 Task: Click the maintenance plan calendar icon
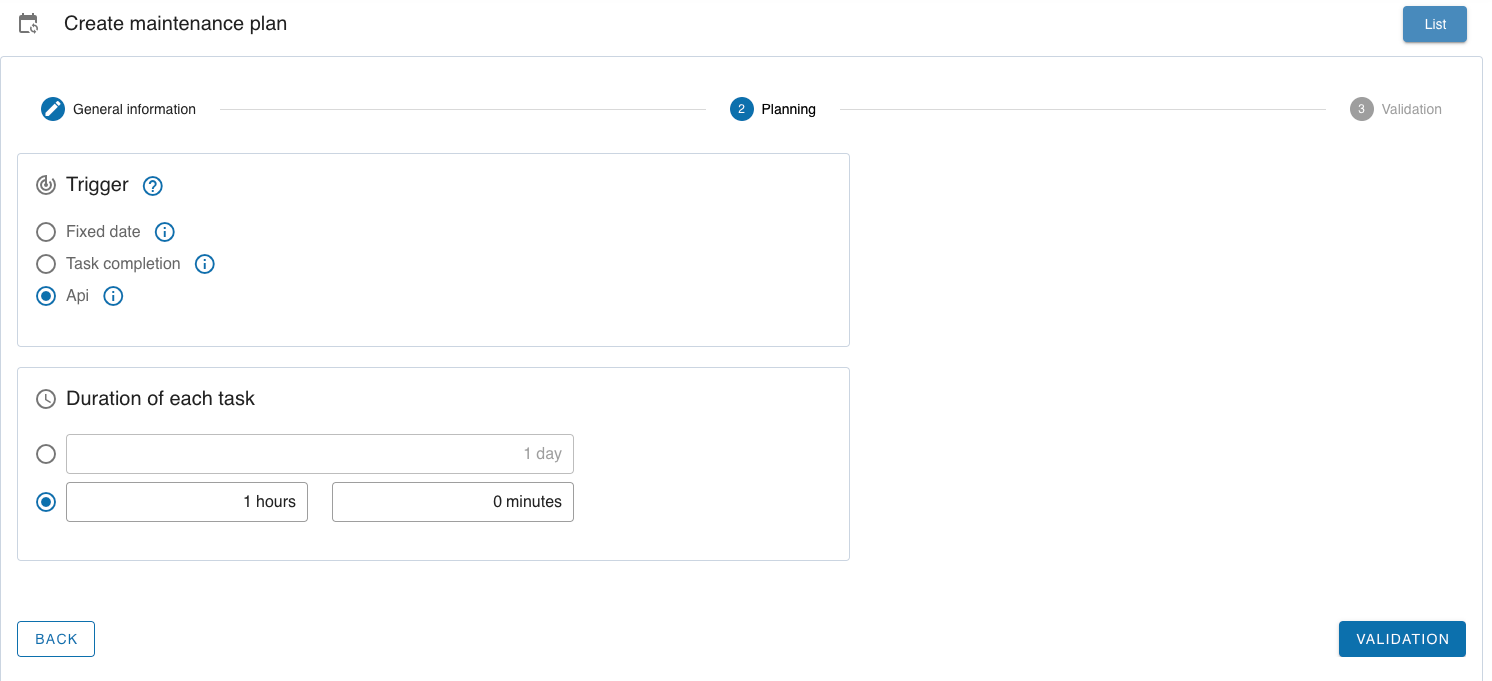click(29, 24)
